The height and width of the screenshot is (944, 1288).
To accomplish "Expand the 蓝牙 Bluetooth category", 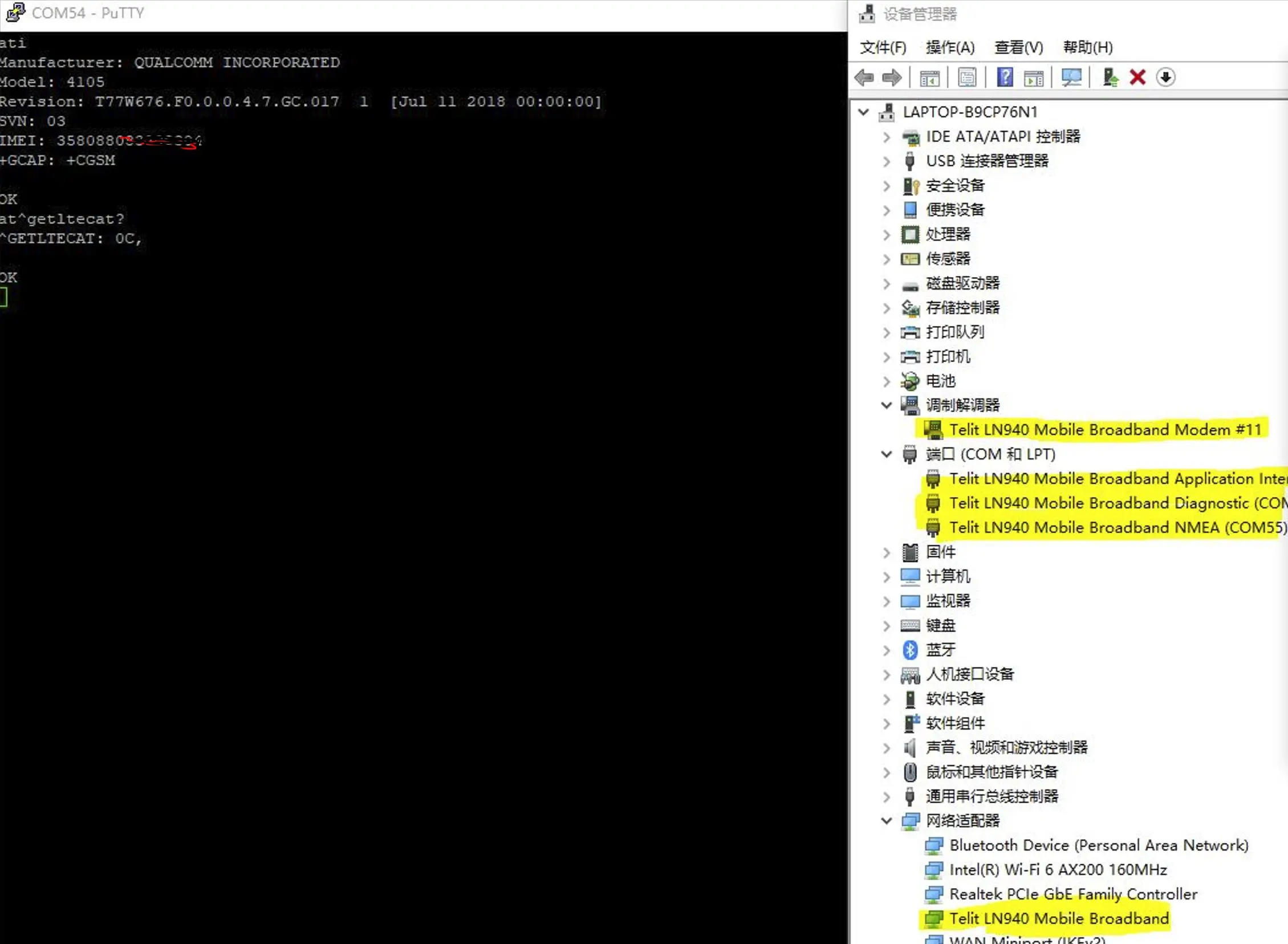I will 886,650.
